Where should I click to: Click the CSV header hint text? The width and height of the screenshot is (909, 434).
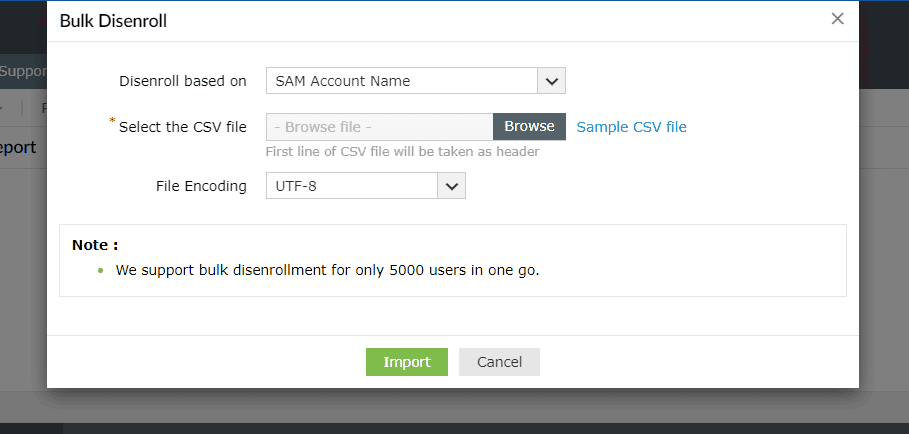(402, 152)
